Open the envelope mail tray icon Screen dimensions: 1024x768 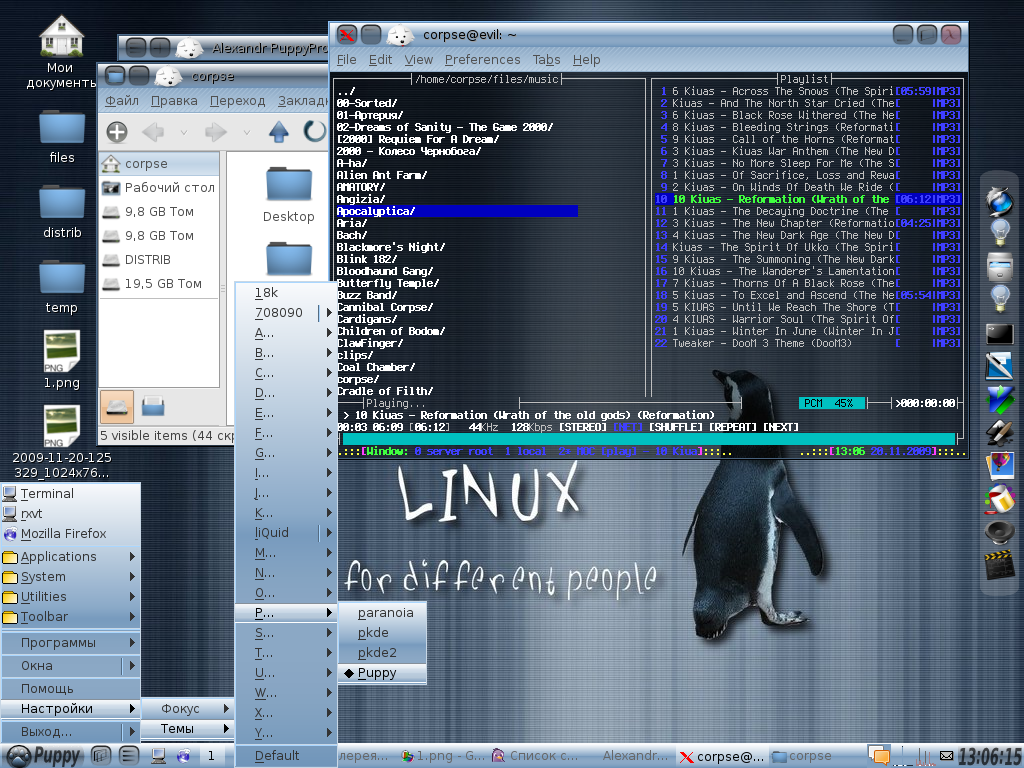pyautogui.click(x=946, y=756)
